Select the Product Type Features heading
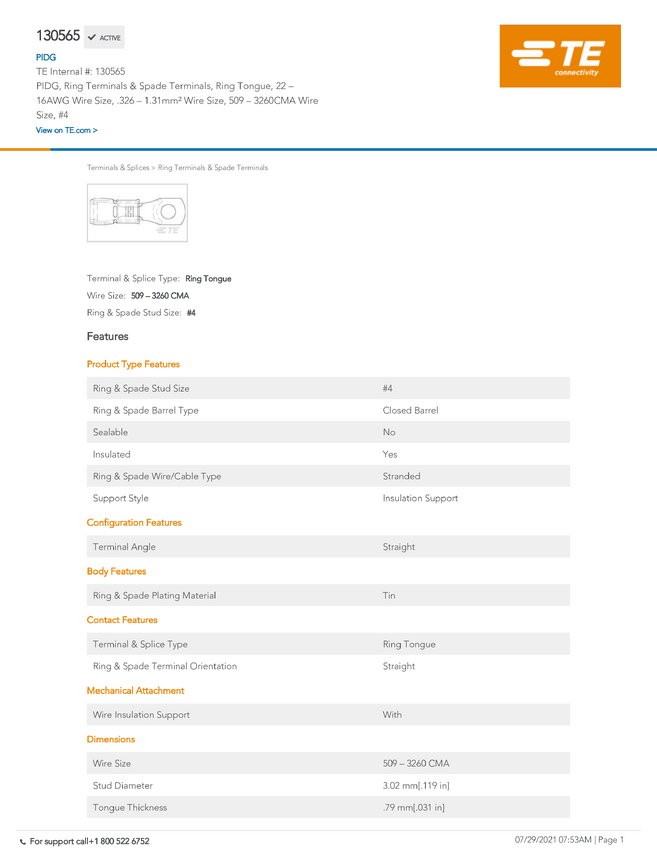Image resolution: width=657 pixels, height=850 pixels. 133,364
